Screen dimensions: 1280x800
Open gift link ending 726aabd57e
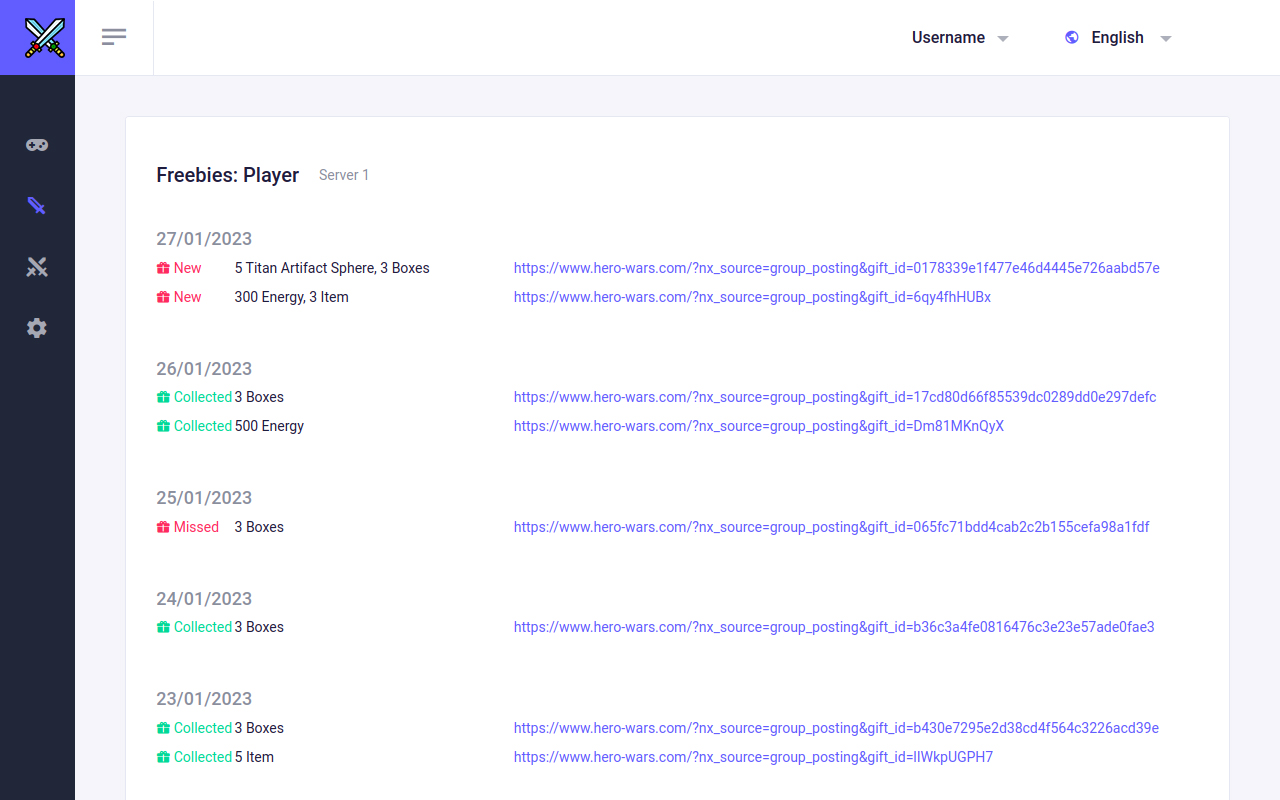[837, 268]
